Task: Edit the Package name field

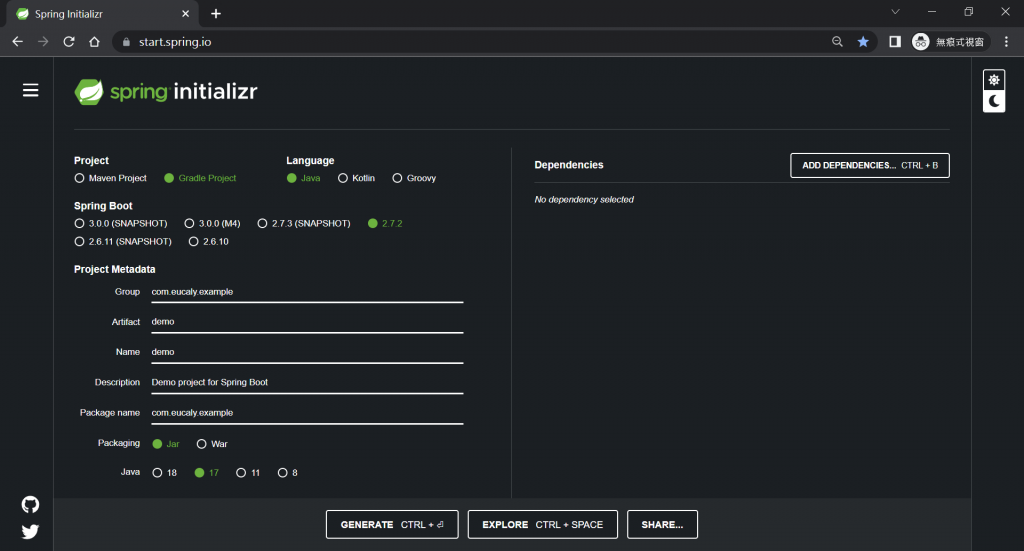Action: coord(307,413)
